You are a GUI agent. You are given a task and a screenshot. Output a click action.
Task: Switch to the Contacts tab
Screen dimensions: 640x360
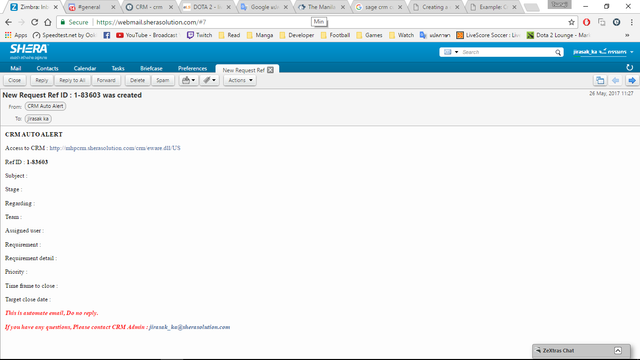point(47,68)
